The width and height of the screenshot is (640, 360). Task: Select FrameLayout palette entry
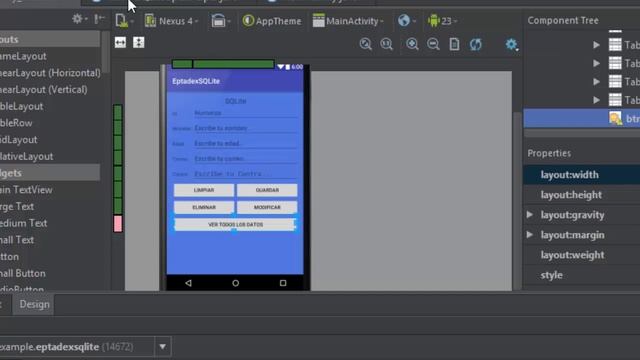(x=23, y=56)
